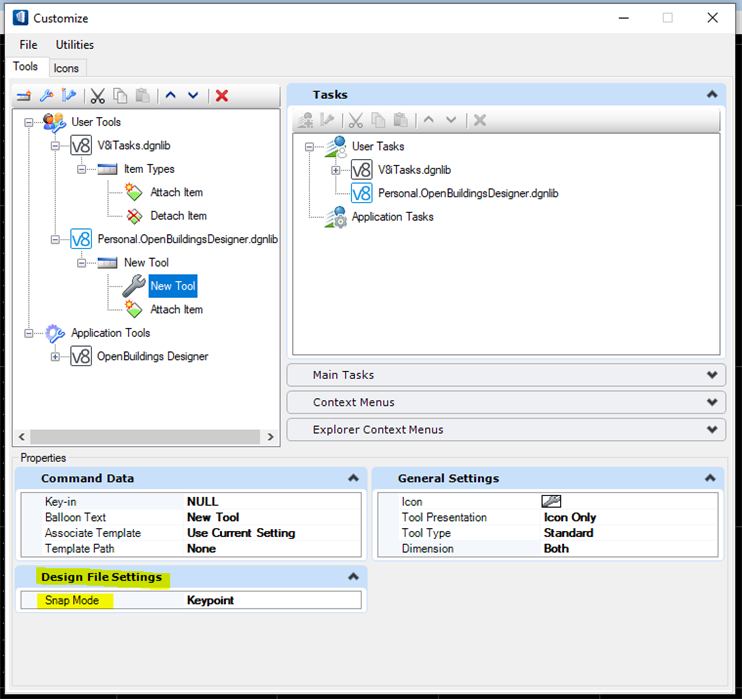
Task: Close the Customize dialog window
Action: [712, 18]
